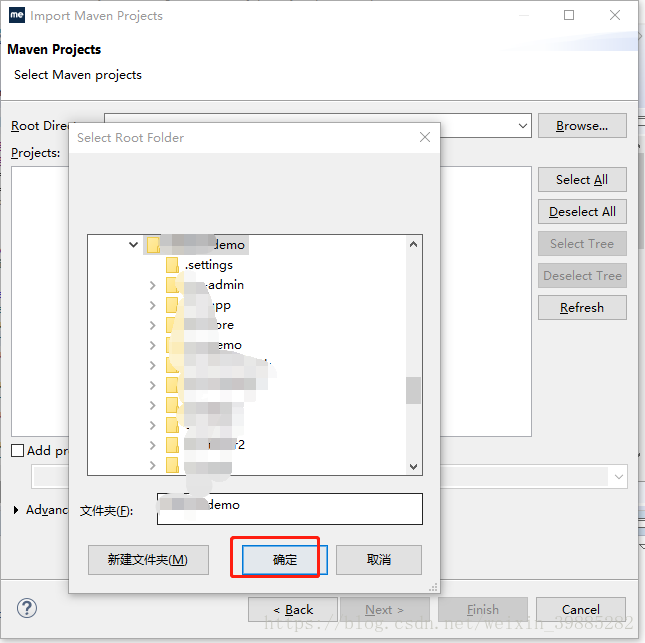Open the working set combo box arrow
Image resolution: width=645 pixels, height=643 pixels.
coord(618,477)
